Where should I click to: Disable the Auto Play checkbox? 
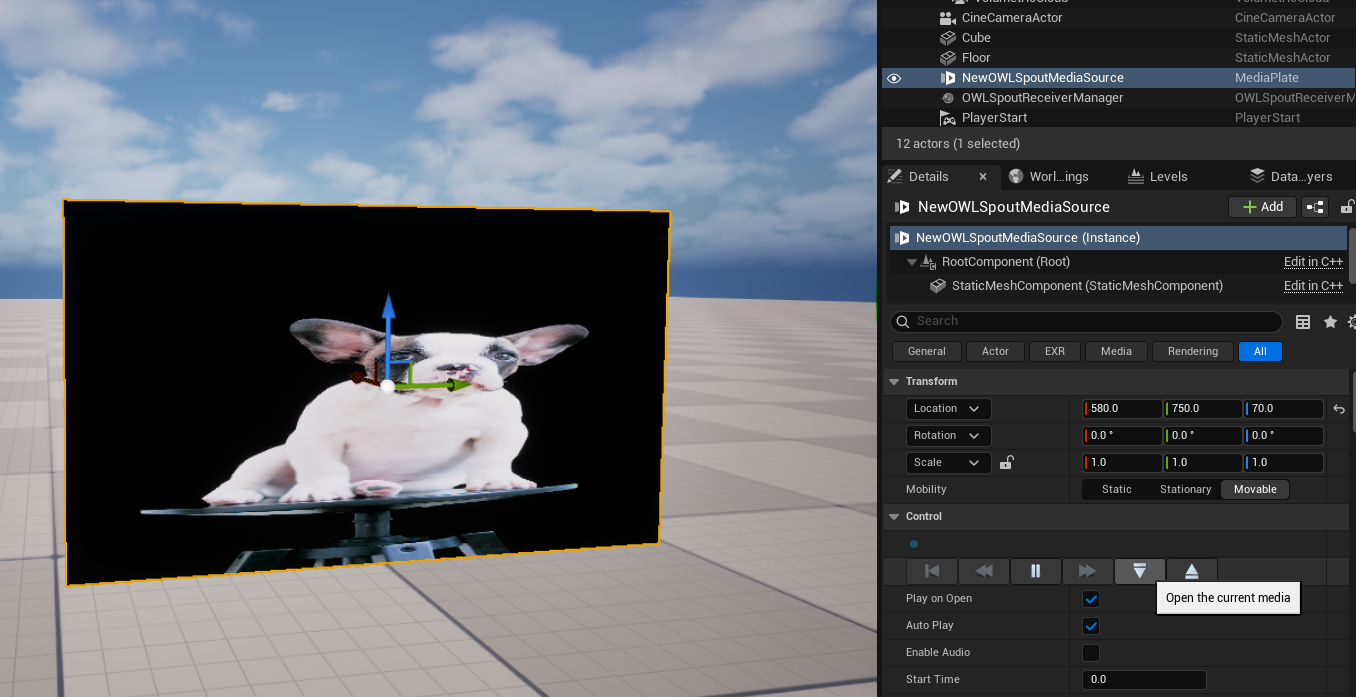click(x=1091, y=626)
